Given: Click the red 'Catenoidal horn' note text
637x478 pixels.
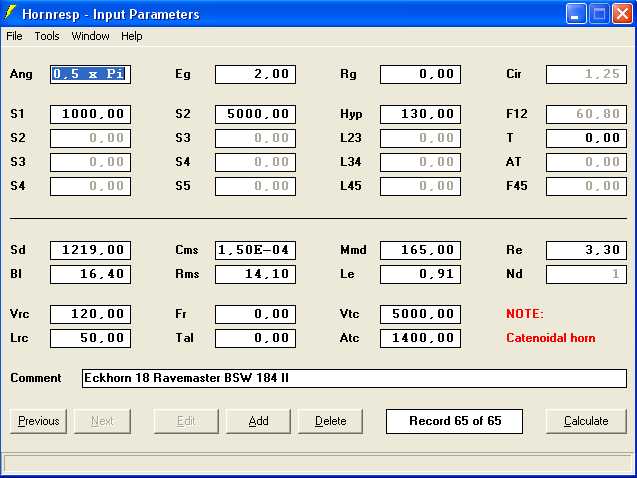Looking at the screenshot, I should [550, 338].
